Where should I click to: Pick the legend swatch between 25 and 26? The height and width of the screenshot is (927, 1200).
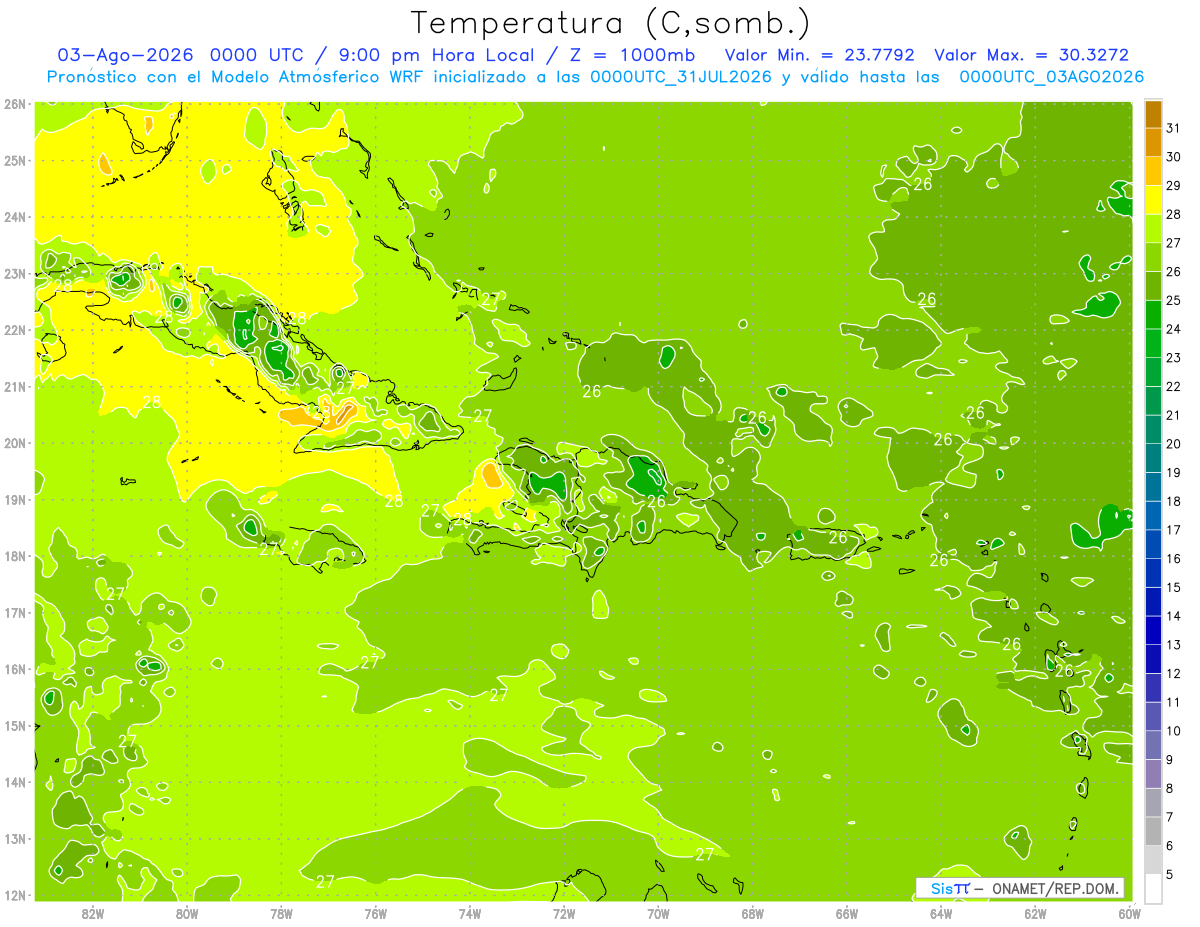coord(1153,286)
